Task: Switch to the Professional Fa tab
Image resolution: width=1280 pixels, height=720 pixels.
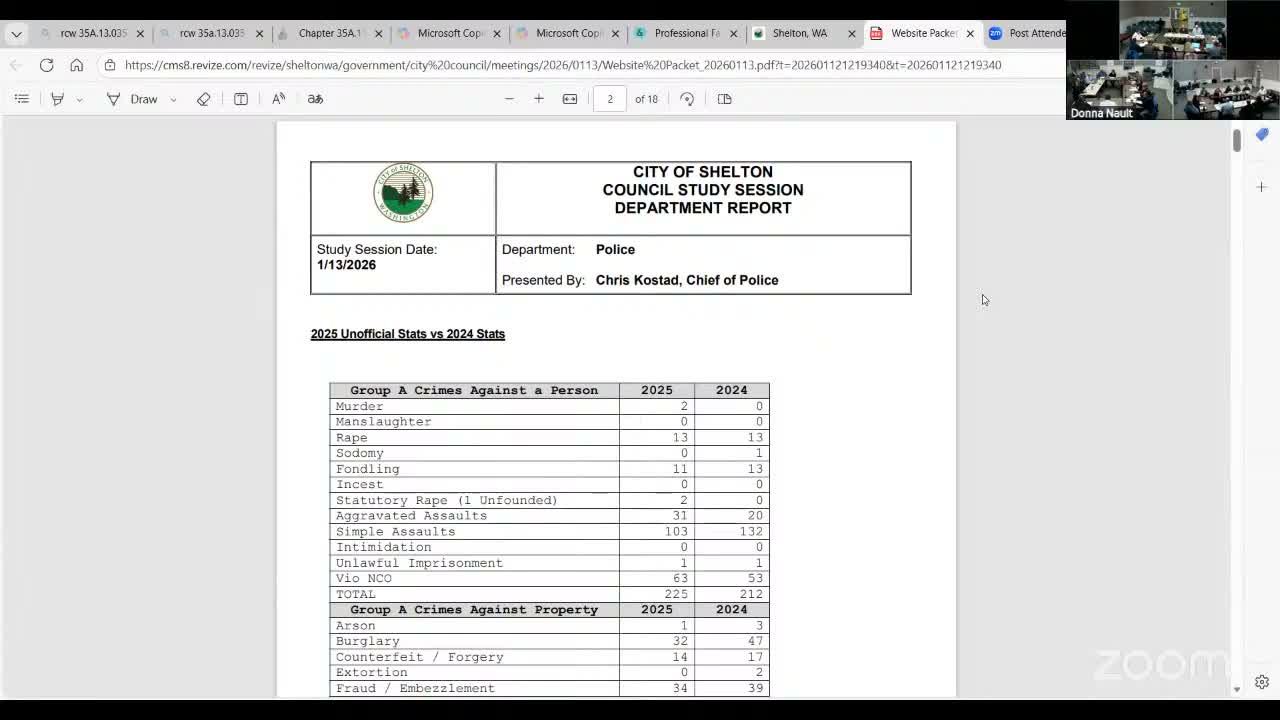Action: pos(687,33)
